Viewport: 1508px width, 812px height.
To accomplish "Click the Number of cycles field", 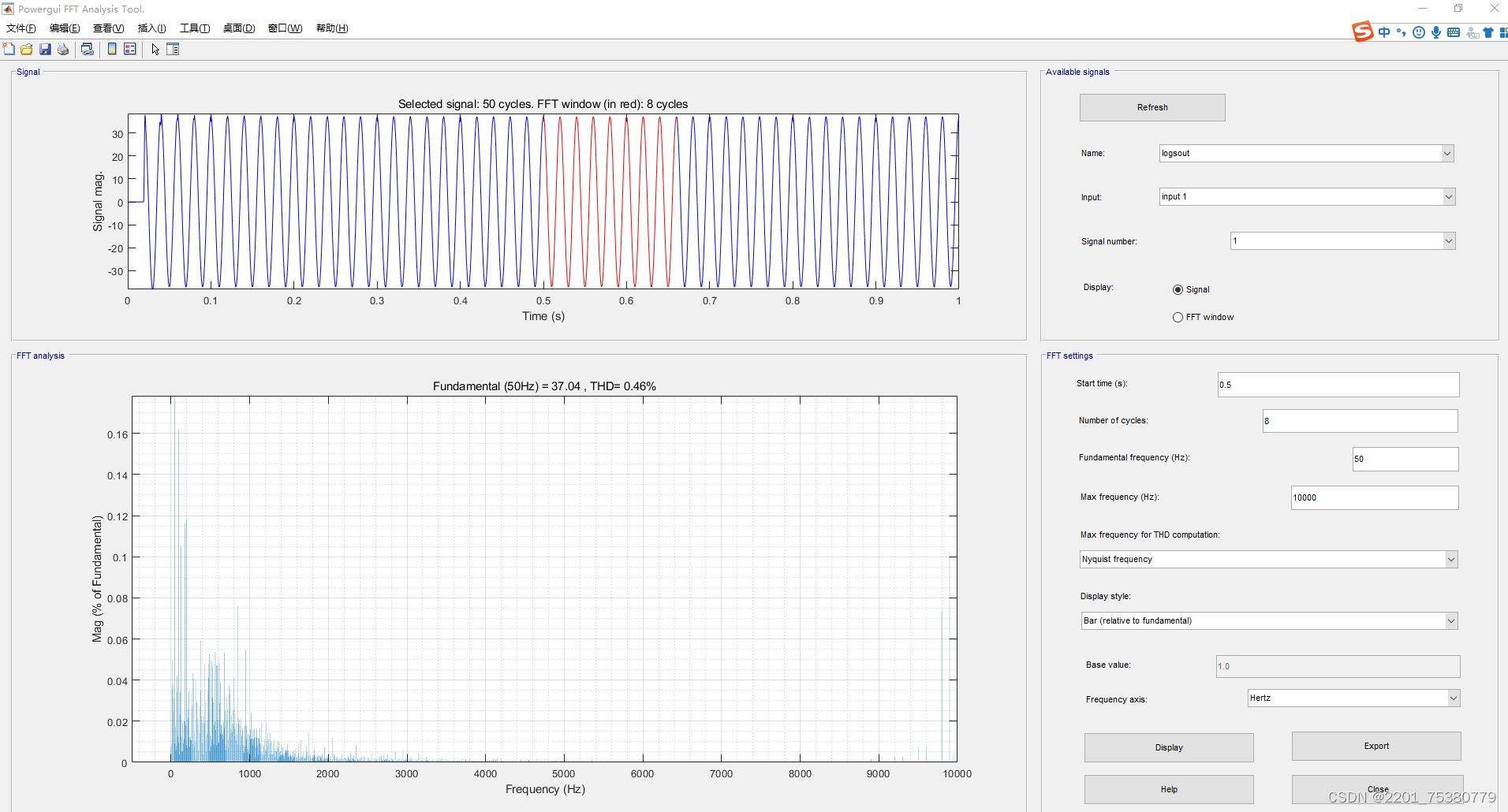I will point(1360,421).
